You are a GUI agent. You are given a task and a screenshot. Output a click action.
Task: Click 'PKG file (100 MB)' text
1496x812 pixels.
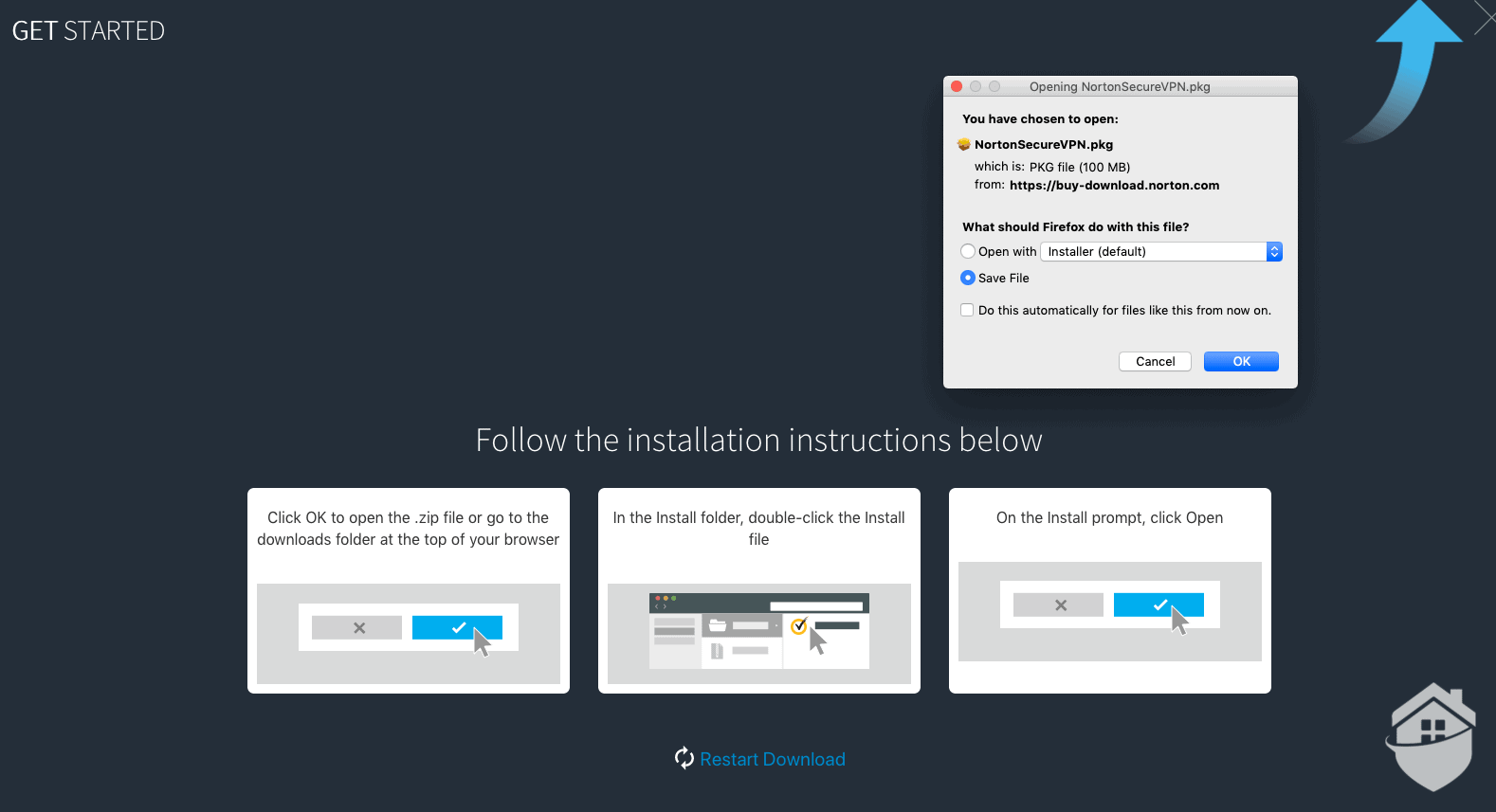coord(1080,167)
